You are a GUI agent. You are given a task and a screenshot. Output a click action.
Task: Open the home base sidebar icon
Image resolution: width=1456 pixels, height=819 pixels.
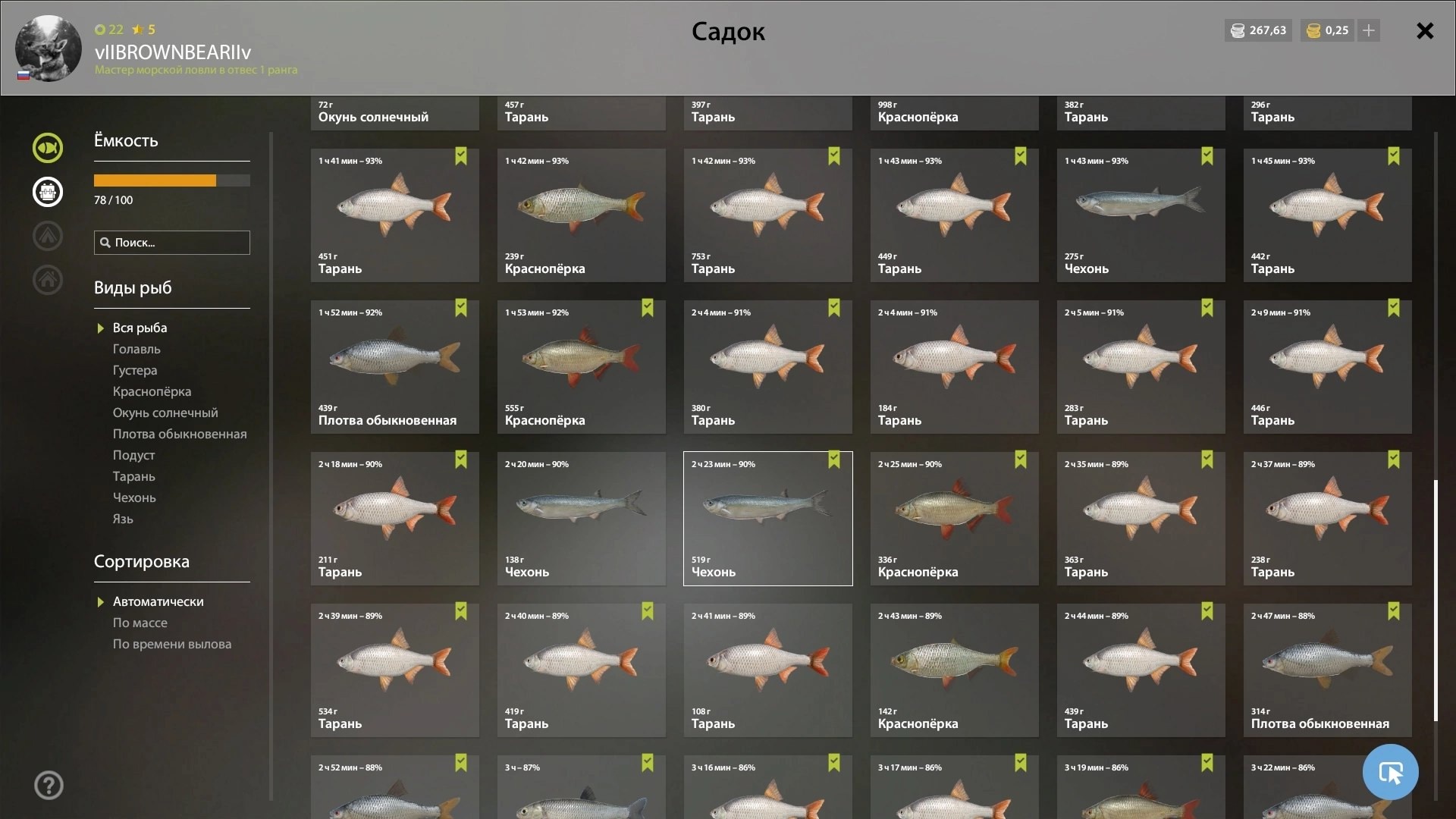pyautogui.click(x=48, y=280)
